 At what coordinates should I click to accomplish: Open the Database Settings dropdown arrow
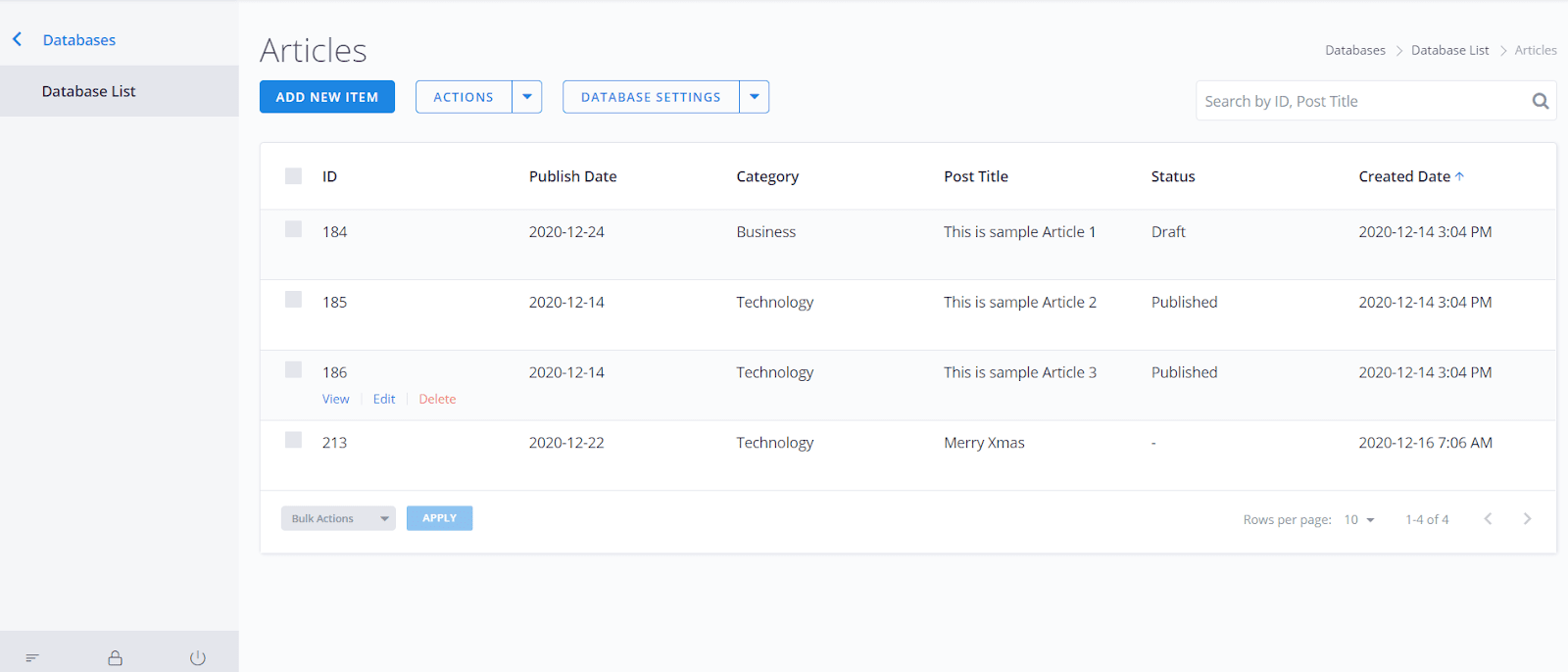click(754, 97)
